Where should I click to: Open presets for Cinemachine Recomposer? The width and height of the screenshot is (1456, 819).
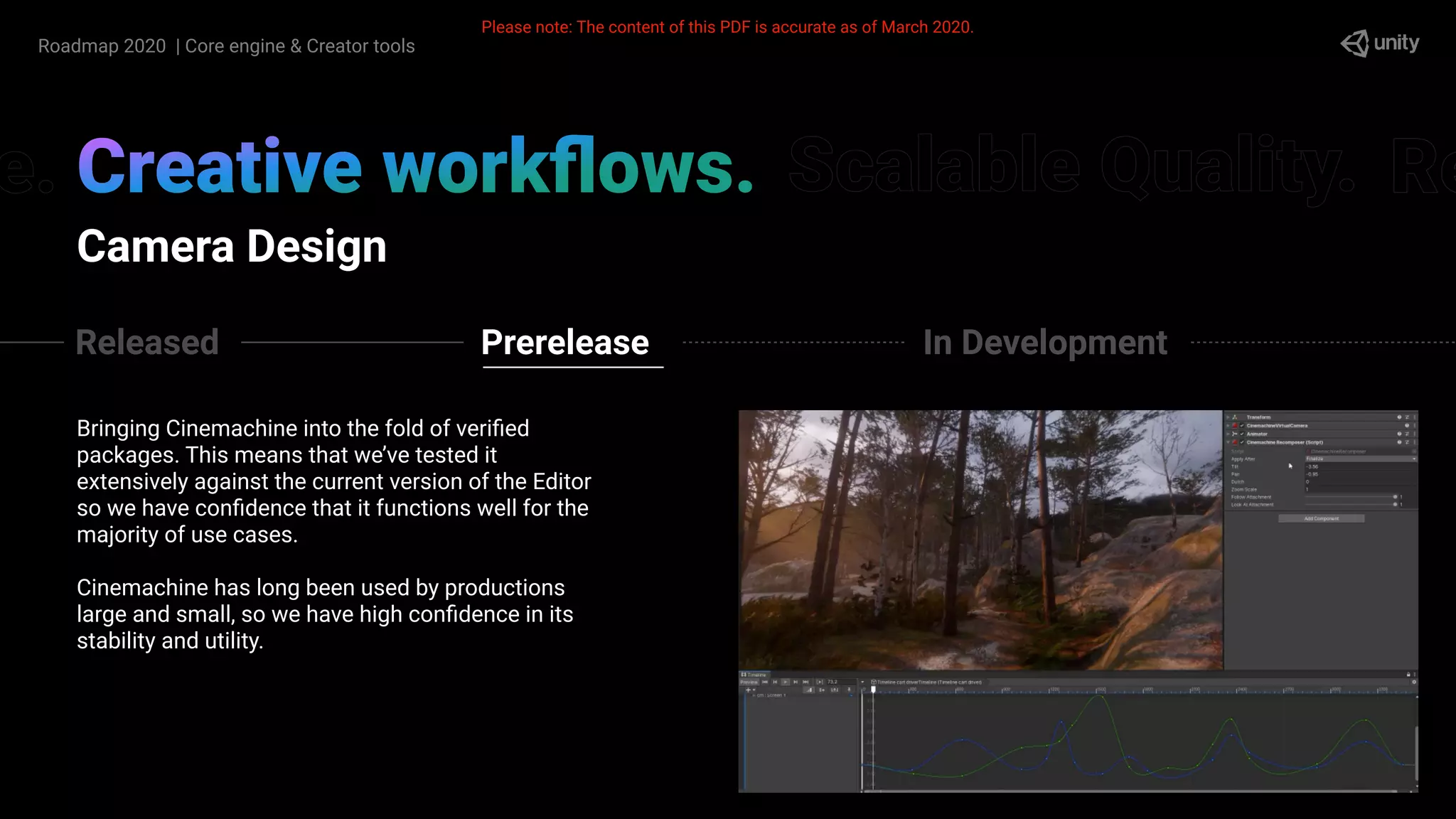point(1407,442)
